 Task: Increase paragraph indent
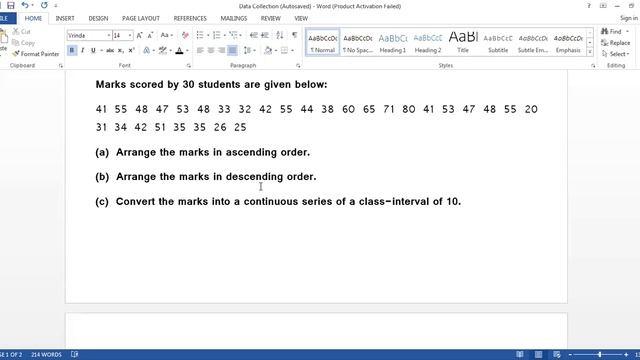[264, 36]
